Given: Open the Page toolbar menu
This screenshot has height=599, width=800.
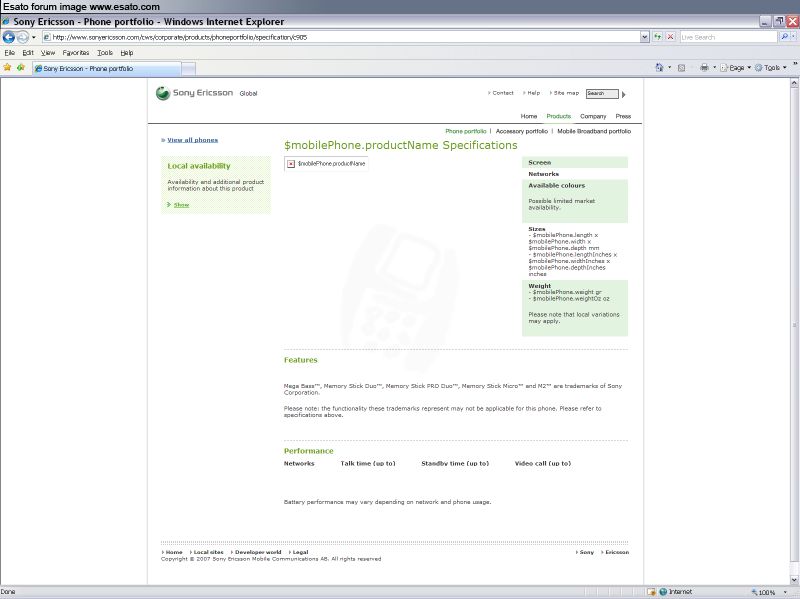Looking at the screenshot, I should point(735,67).
